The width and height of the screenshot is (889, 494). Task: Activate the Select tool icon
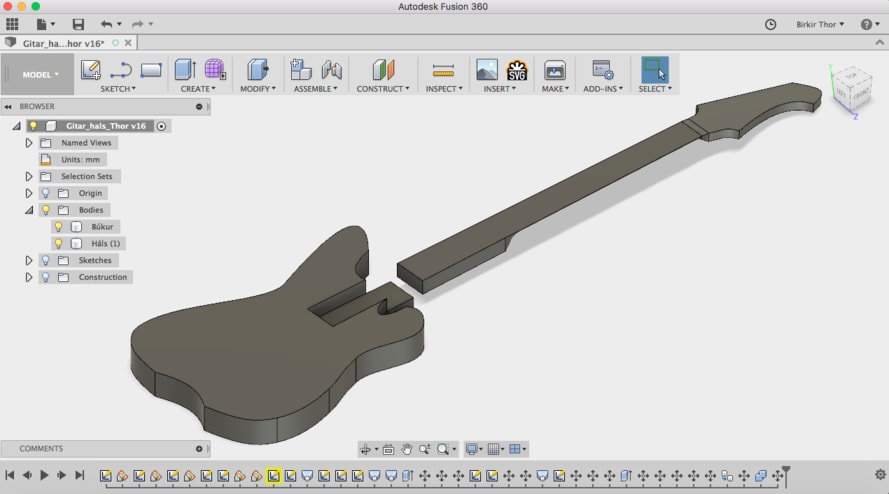[655, 70]
